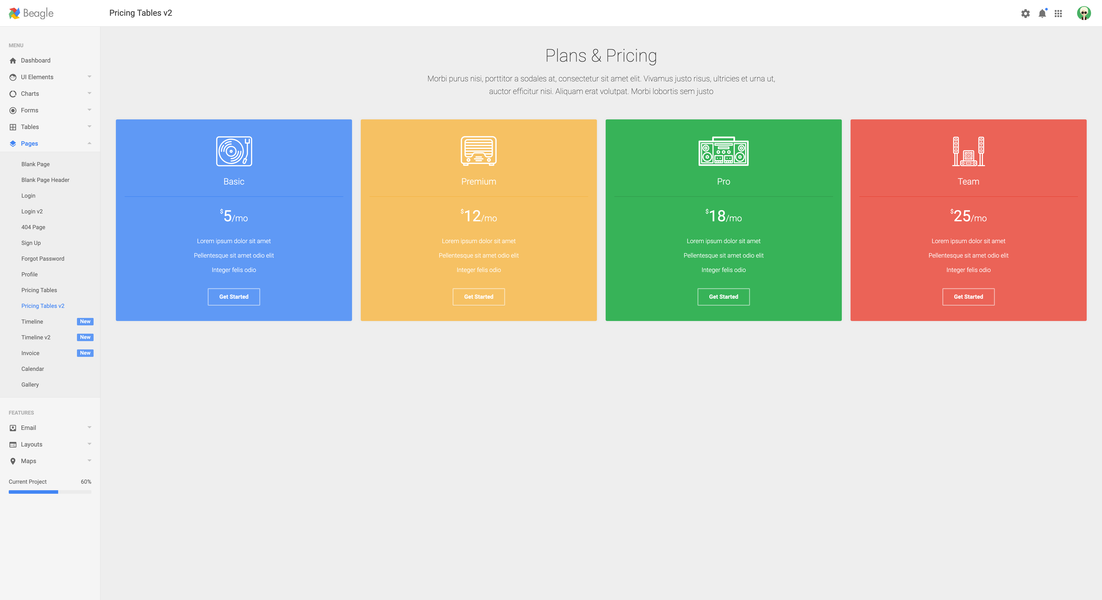Image resolution: width=1102 pixels, height=600 pixels.
Task: Open the apps grid icon
Action: 1058,14
